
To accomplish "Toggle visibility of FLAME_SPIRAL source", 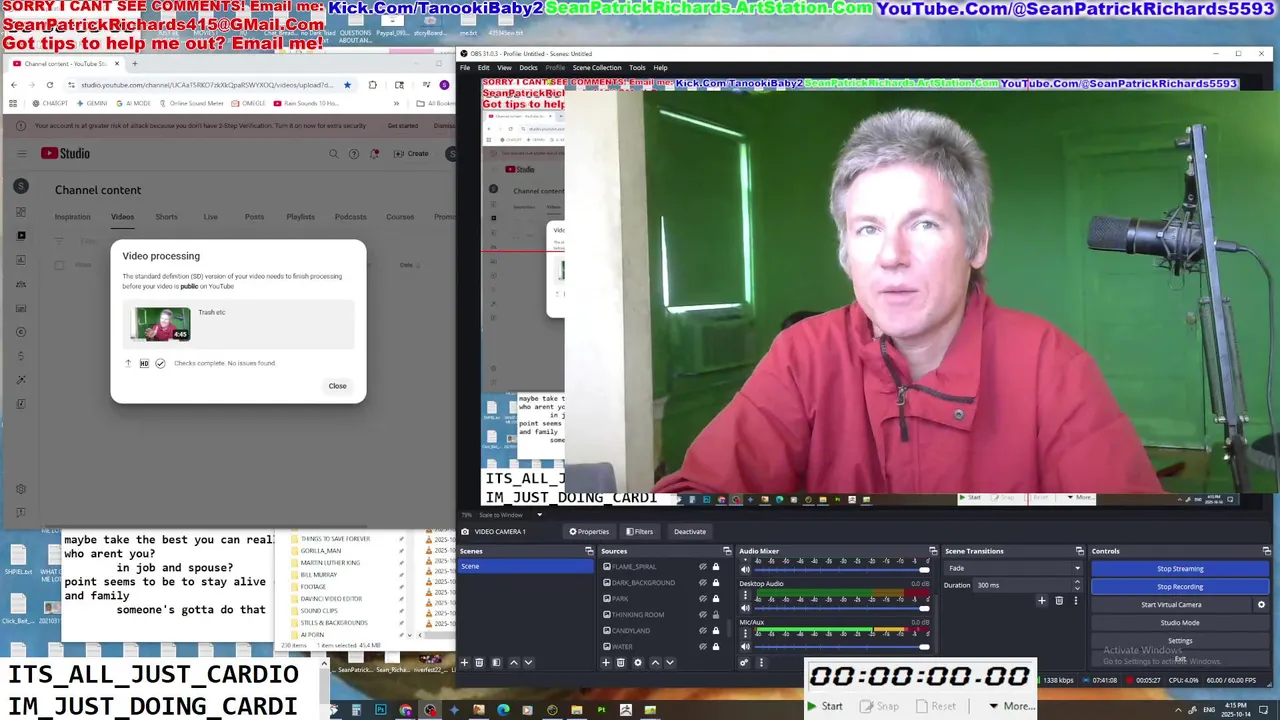I will [703, 567].
